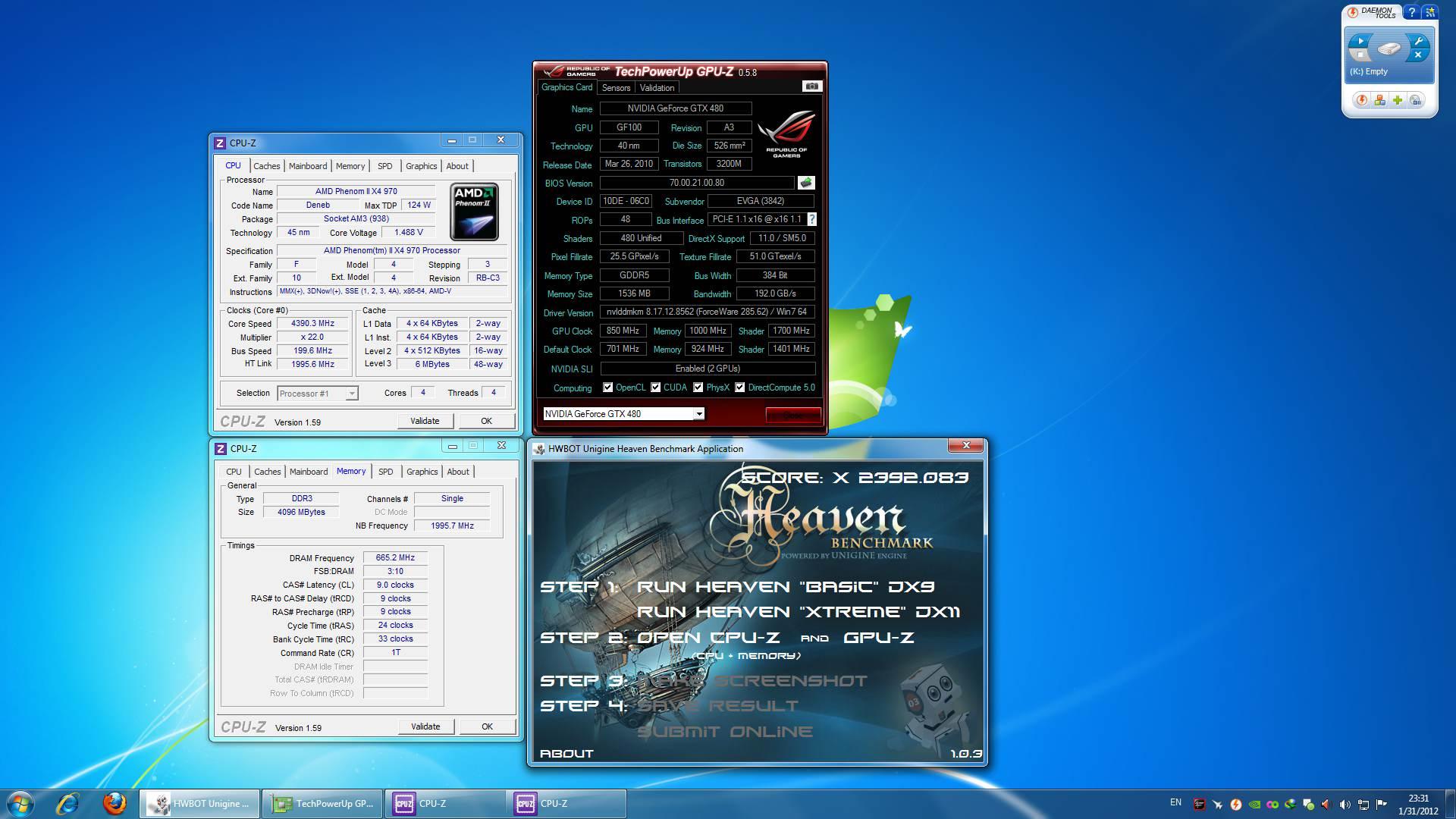Image resolution: width=1456 pixels, height=819 pixels.
Task: Launch Firefox from taskbar
Action: [x=115, y=804]
